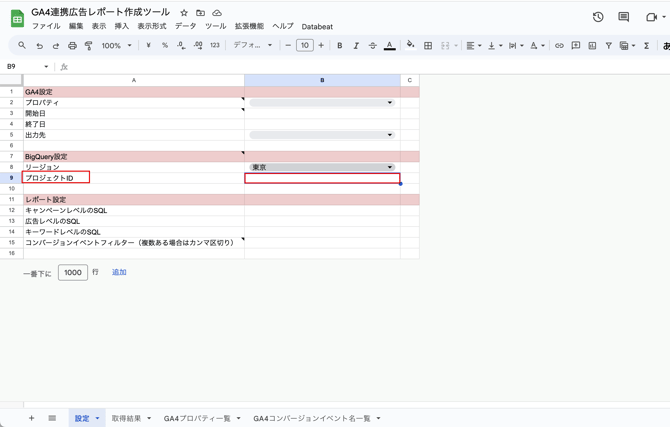Open the Databeat menu
This screenshot has width=670, height=427.
(317, 27)
